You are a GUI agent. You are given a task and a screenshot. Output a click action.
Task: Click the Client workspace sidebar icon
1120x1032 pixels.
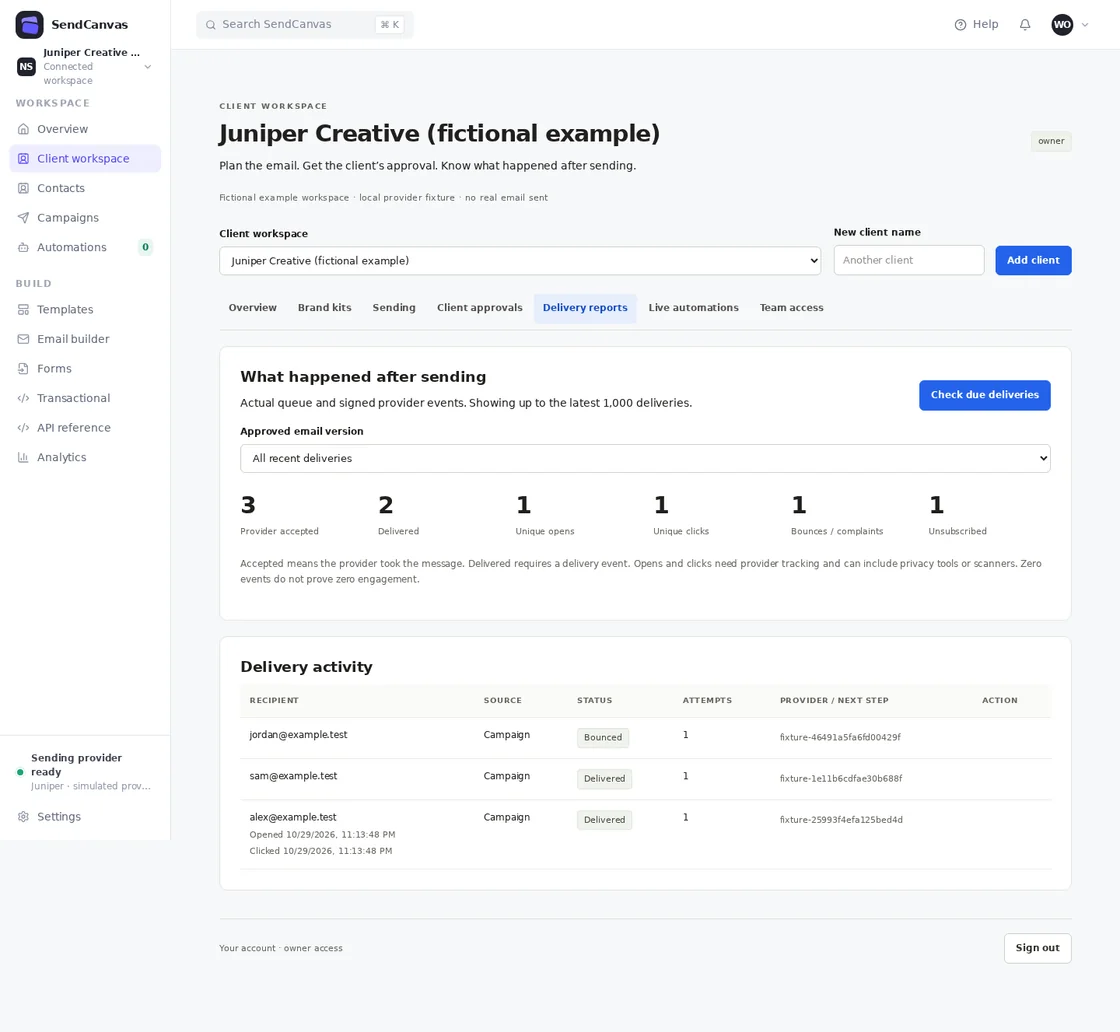pos(24,159)
